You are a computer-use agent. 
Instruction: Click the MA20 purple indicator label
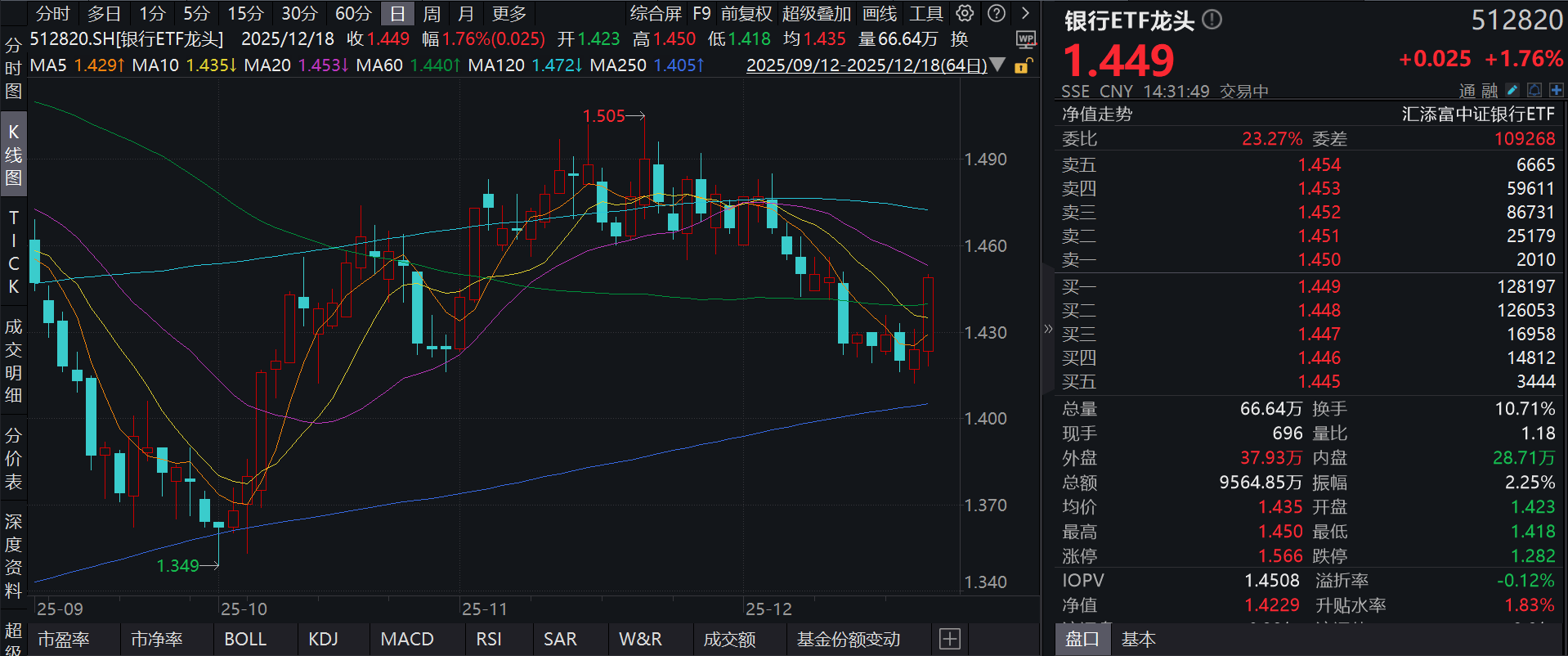pos(296,65)
